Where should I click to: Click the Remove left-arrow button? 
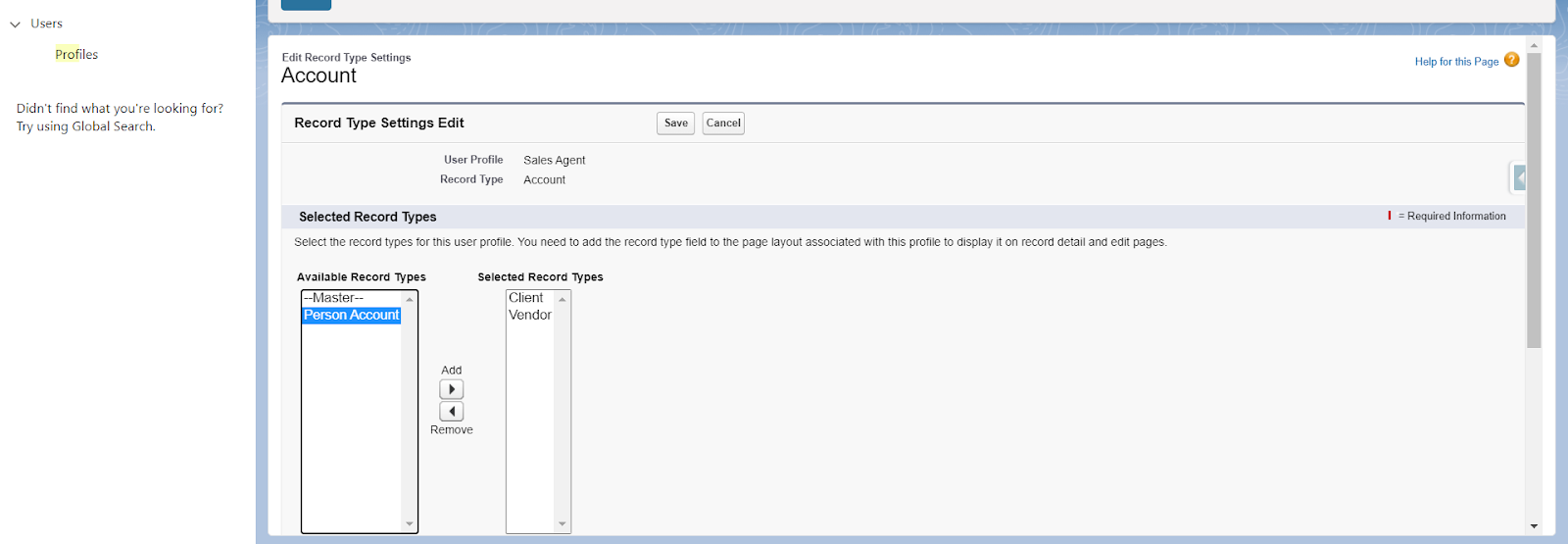[x=451, y=411]
